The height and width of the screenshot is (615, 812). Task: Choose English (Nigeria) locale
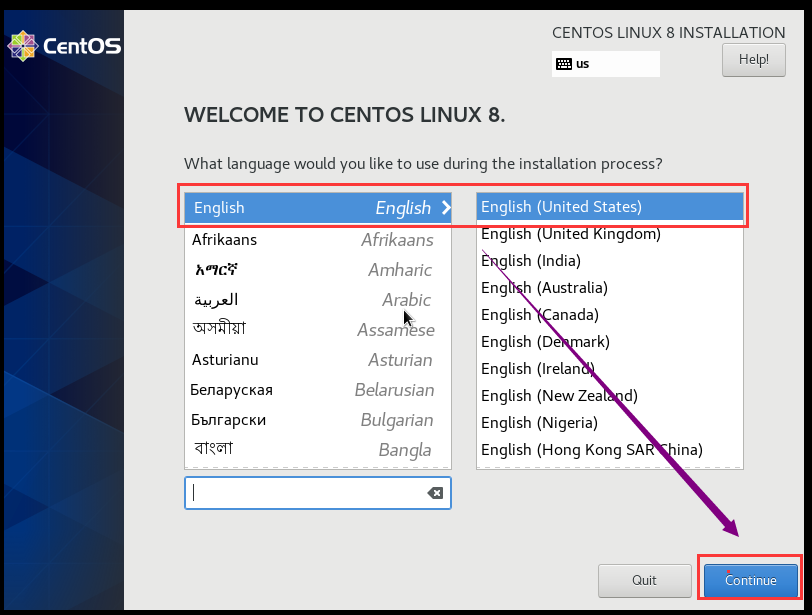(610, 422)
